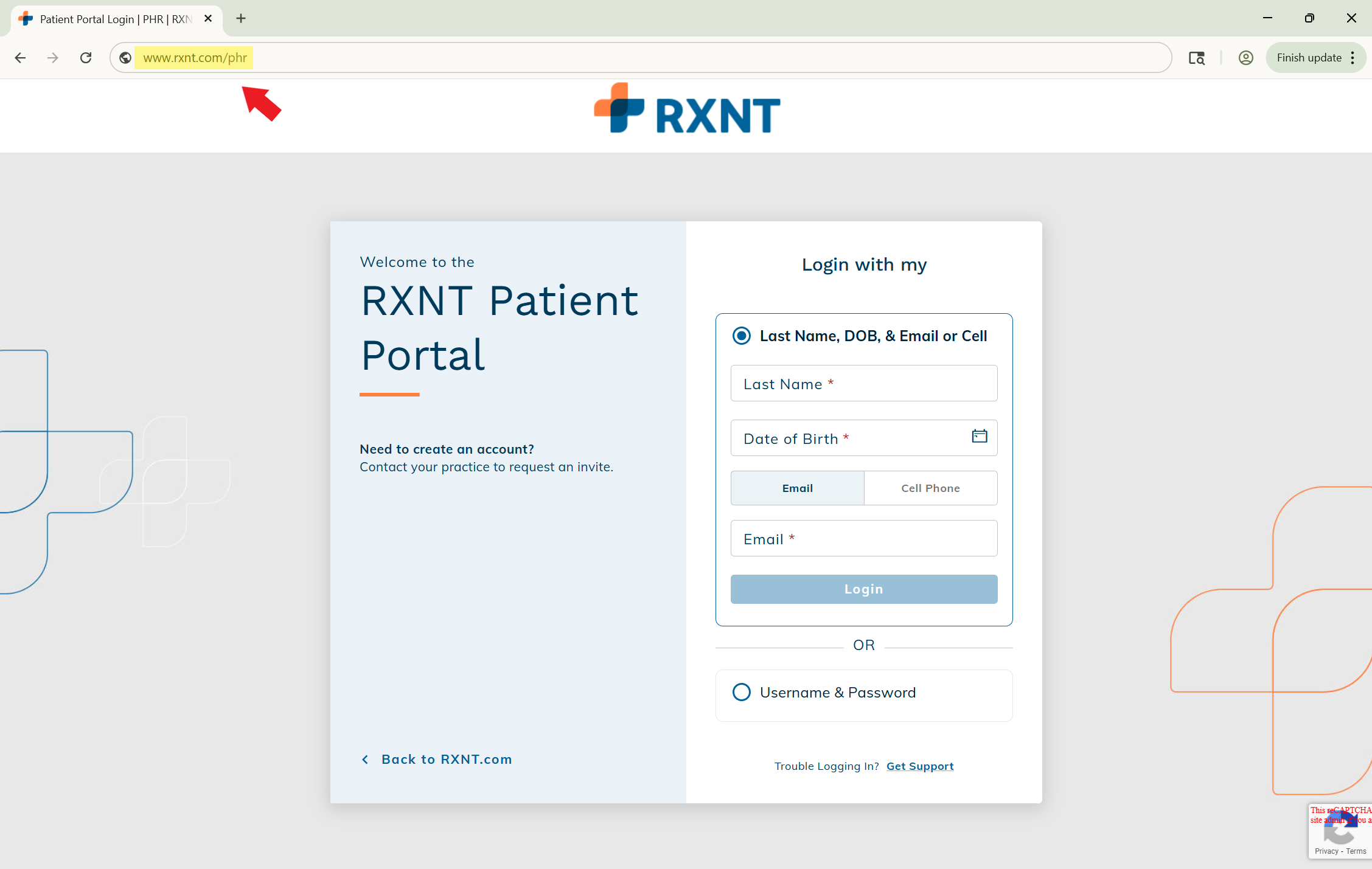Open the Get Support link
Image resolution: width=1372 pixels, height=869 pixels.
[x=919, y=766]
